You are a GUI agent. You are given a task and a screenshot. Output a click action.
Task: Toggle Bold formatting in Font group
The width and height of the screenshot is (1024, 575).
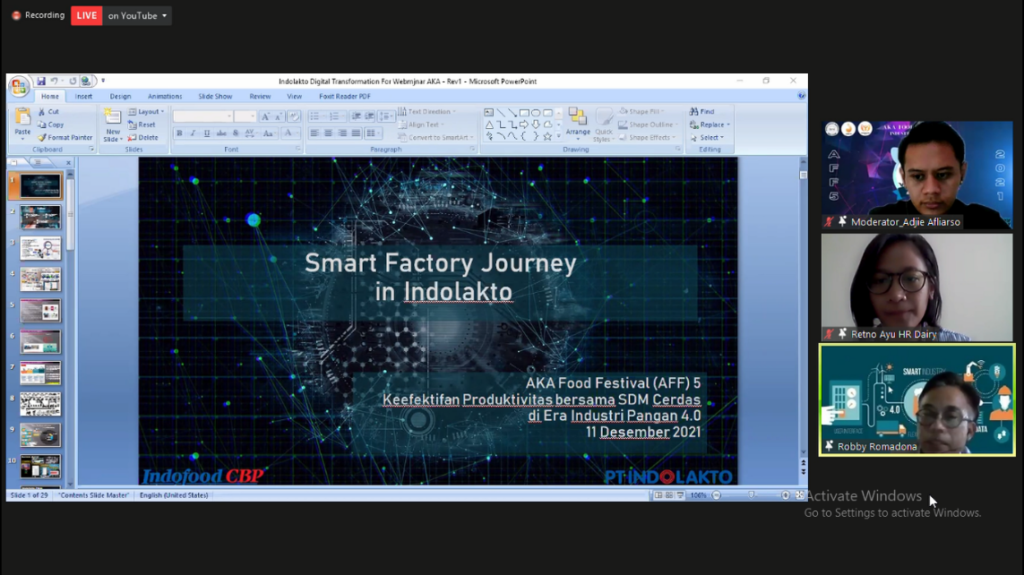tap(180, 133)
